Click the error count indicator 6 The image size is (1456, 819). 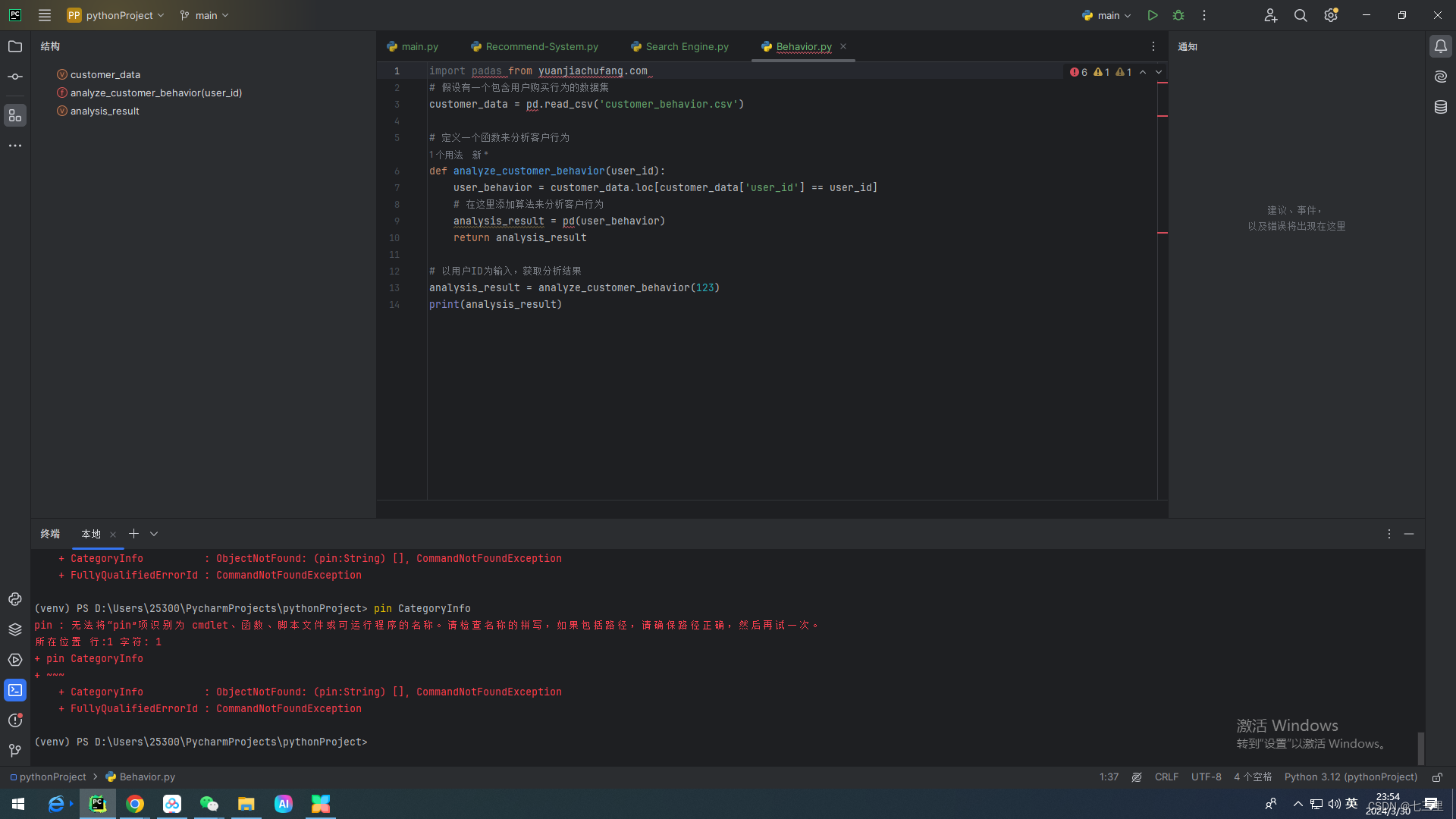pos(1078,72)
